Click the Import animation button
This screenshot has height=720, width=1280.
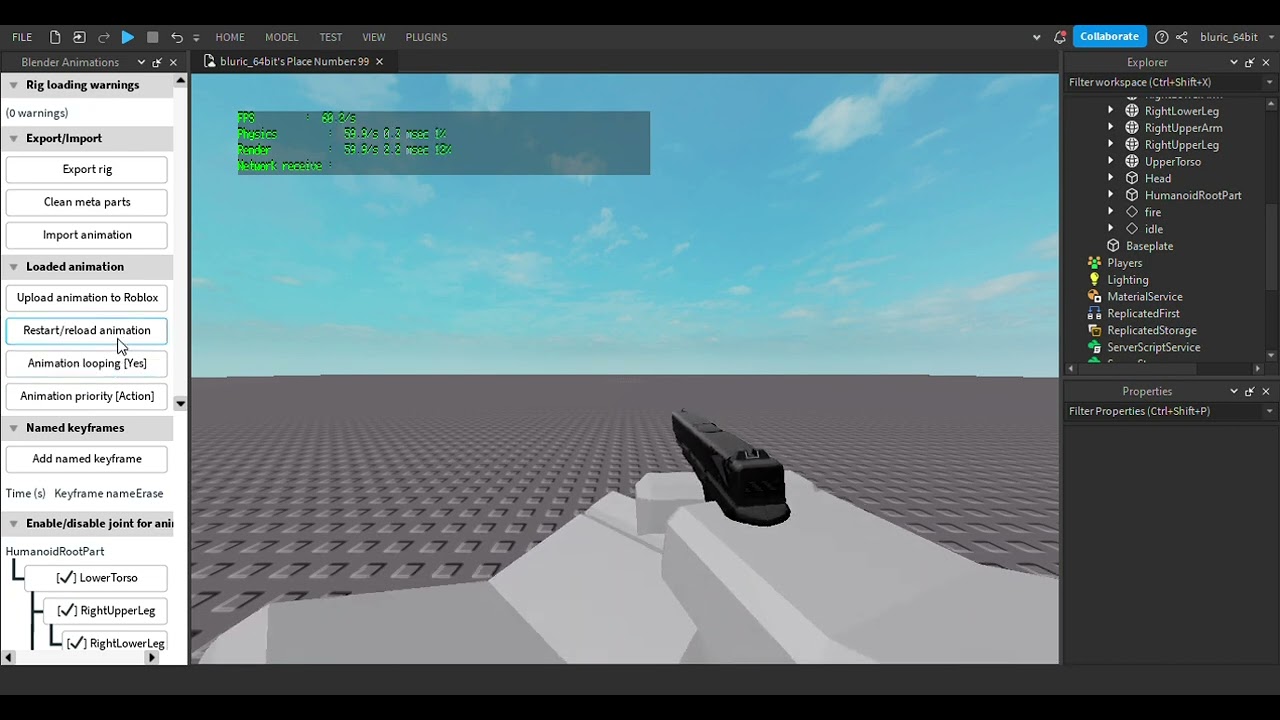pyautogui.click(x=87, y=235)
